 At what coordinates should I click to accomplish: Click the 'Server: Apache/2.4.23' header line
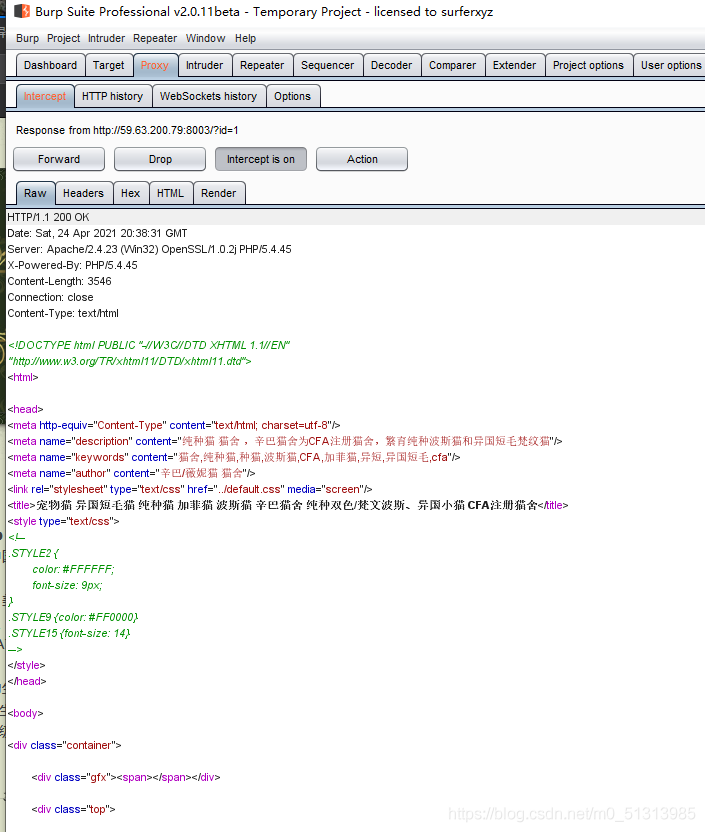[149, 249]
